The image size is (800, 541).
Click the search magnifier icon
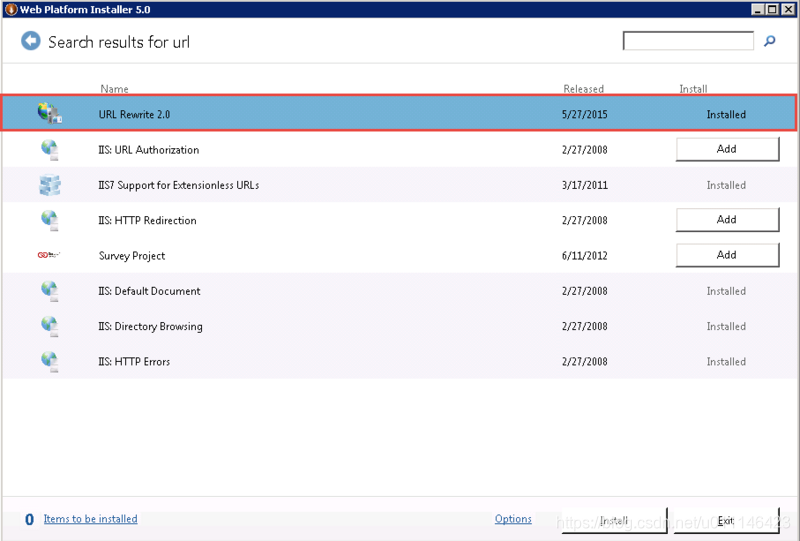click(x=770, y=41)
